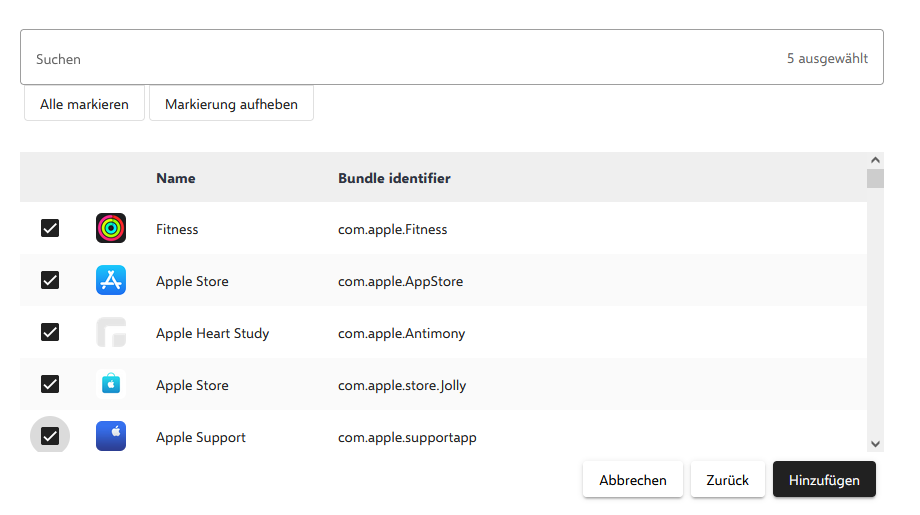Go back with the Zurück button

tap(727, 480)
